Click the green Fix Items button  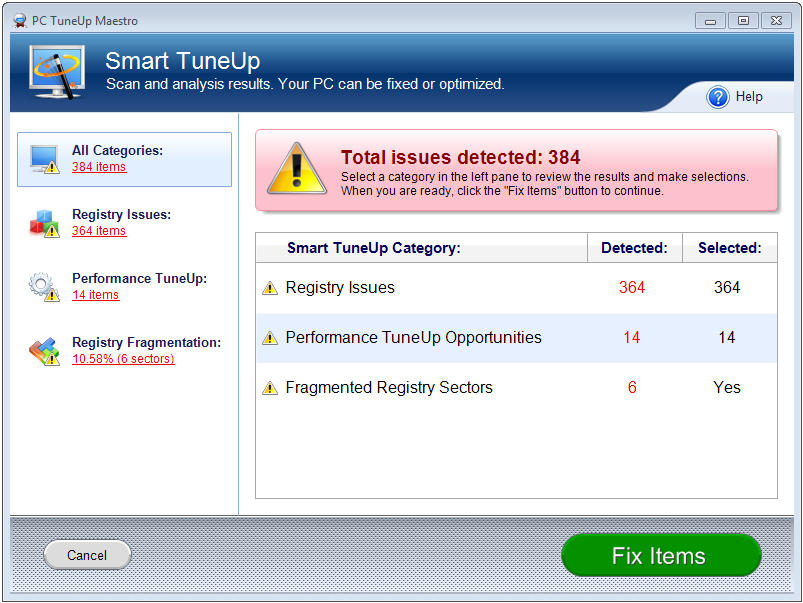[x=661, y=555]
